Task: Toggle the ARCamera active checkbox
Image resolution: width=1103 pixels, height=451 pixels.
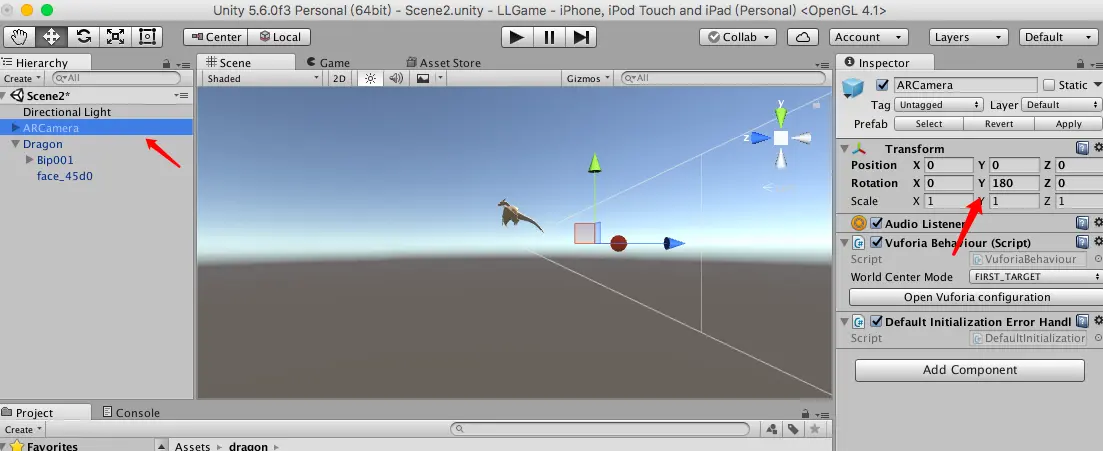Action: (882, 85)
